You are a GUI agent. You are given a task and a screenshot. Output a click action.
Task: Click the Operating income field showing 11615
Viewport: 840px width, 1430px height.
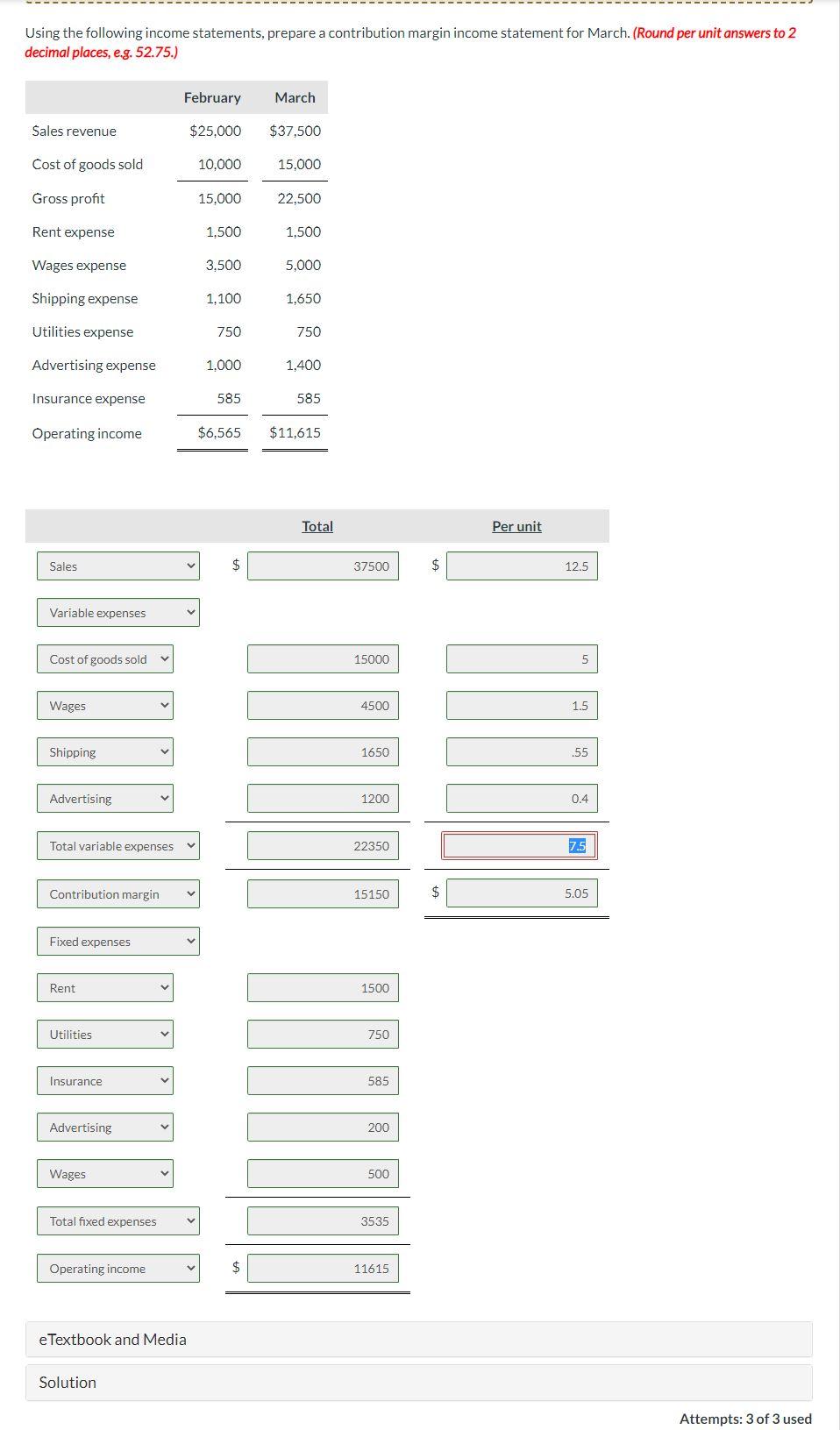323,1268
